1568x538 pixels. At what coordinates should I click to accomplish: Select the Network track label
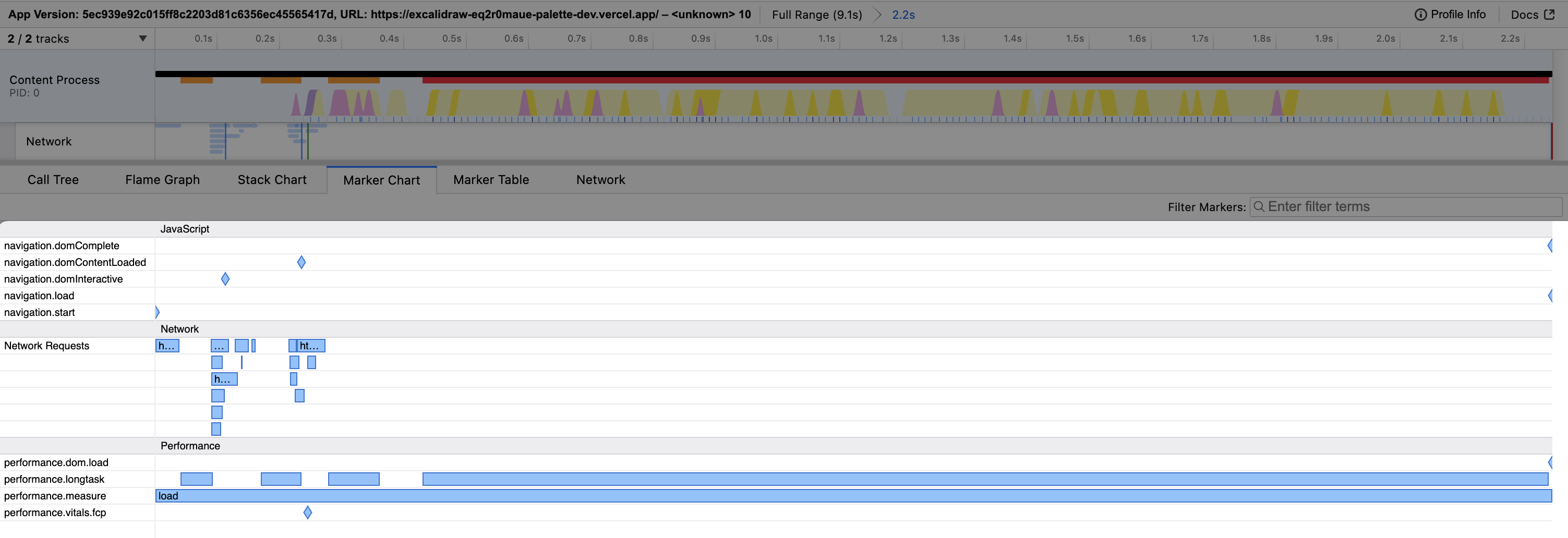point(49,141)
